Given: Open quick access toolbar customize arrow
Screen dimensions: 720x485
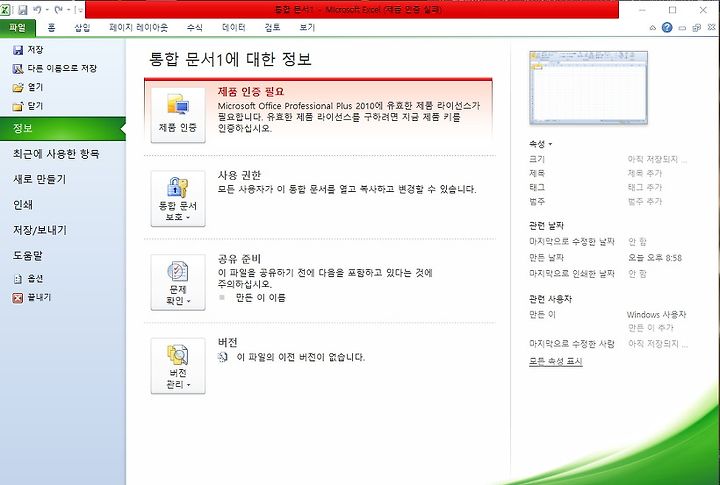Looking at the screenshot, I should [78, 10].
